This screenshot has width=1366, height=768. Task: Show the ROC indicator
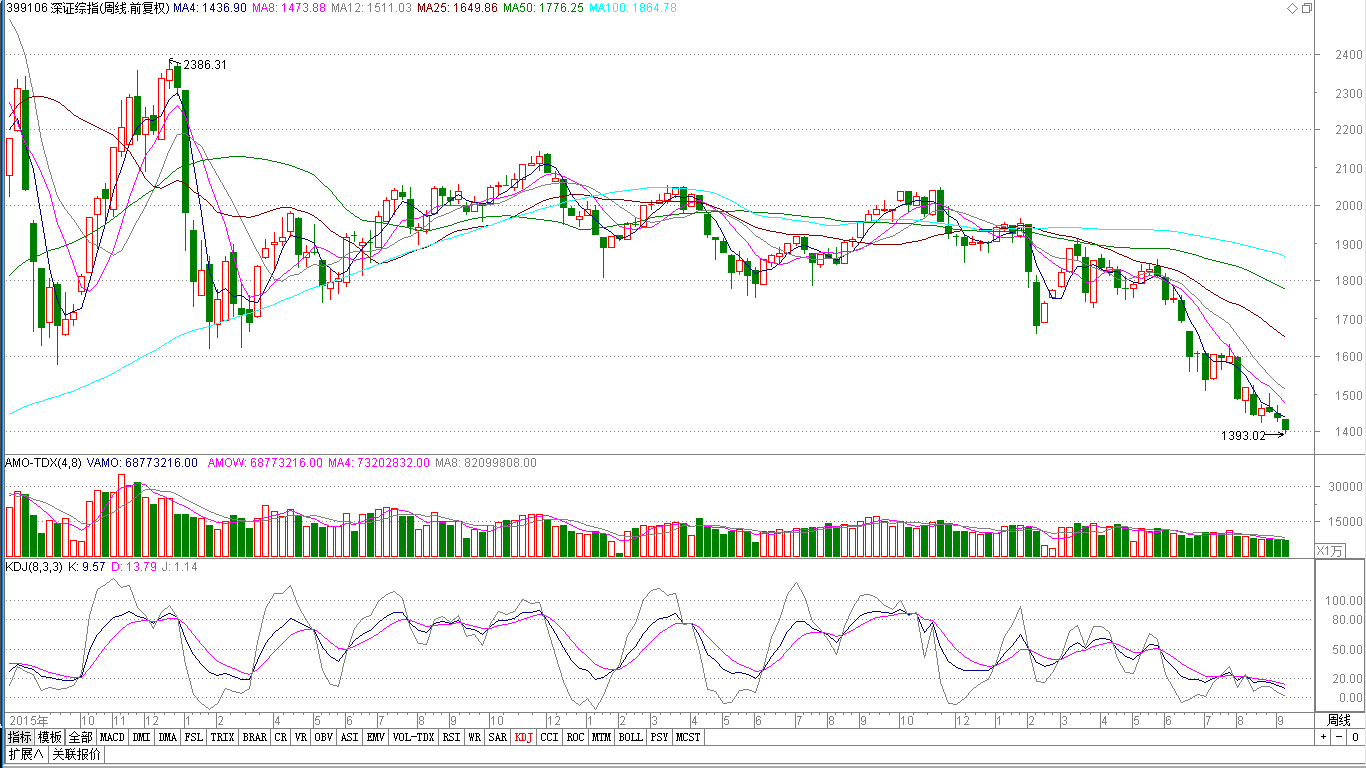pyautogui.click(x=575, y=737)
